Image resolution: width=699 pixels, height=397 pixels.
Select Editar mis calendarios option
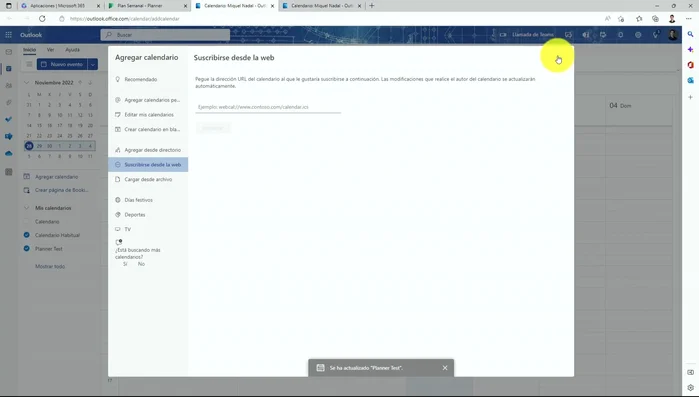pos(148,115)
